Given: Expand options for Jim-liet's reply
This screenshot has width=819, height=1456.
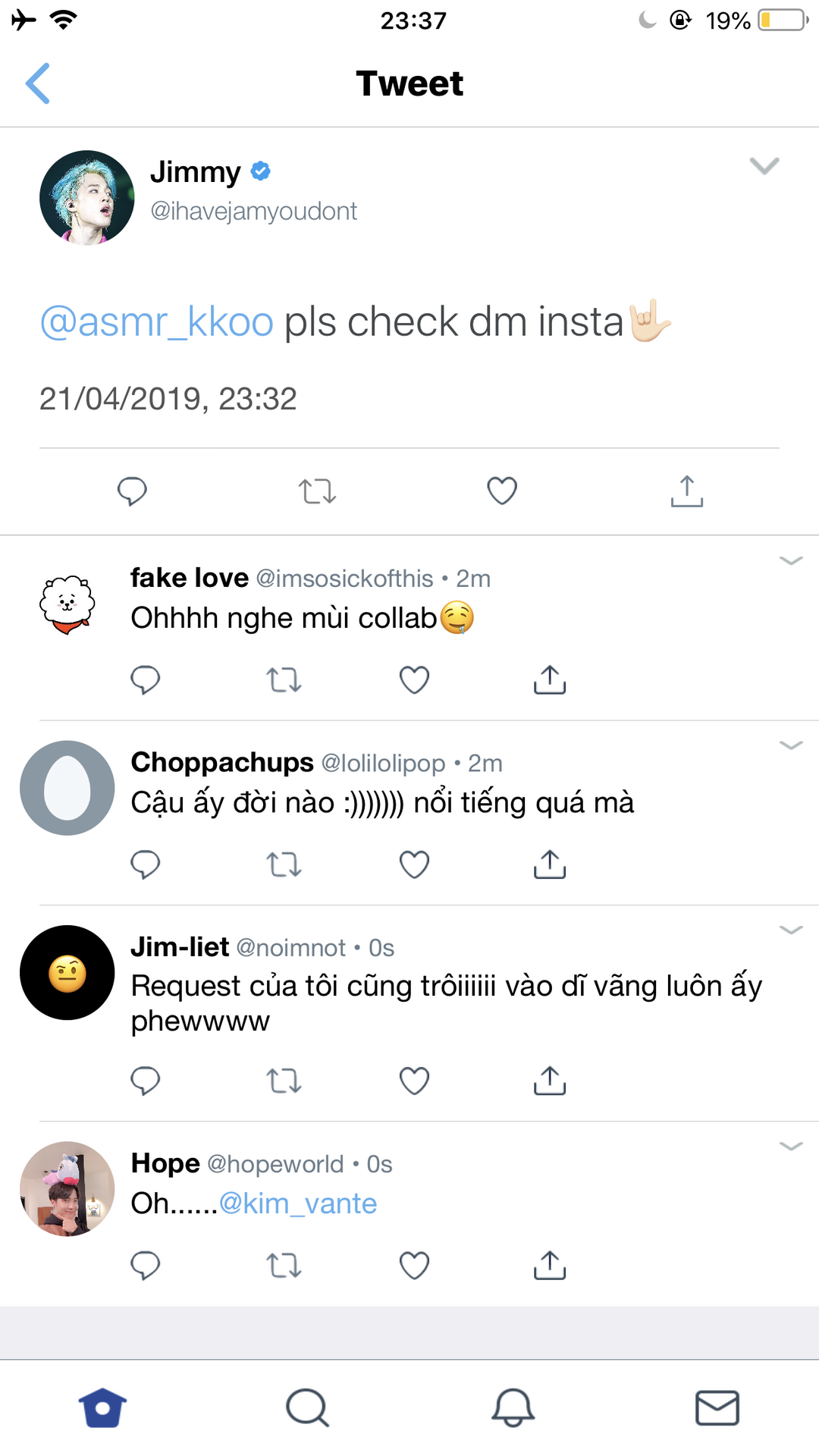Looking at the screenshot, I should point(791,930).
